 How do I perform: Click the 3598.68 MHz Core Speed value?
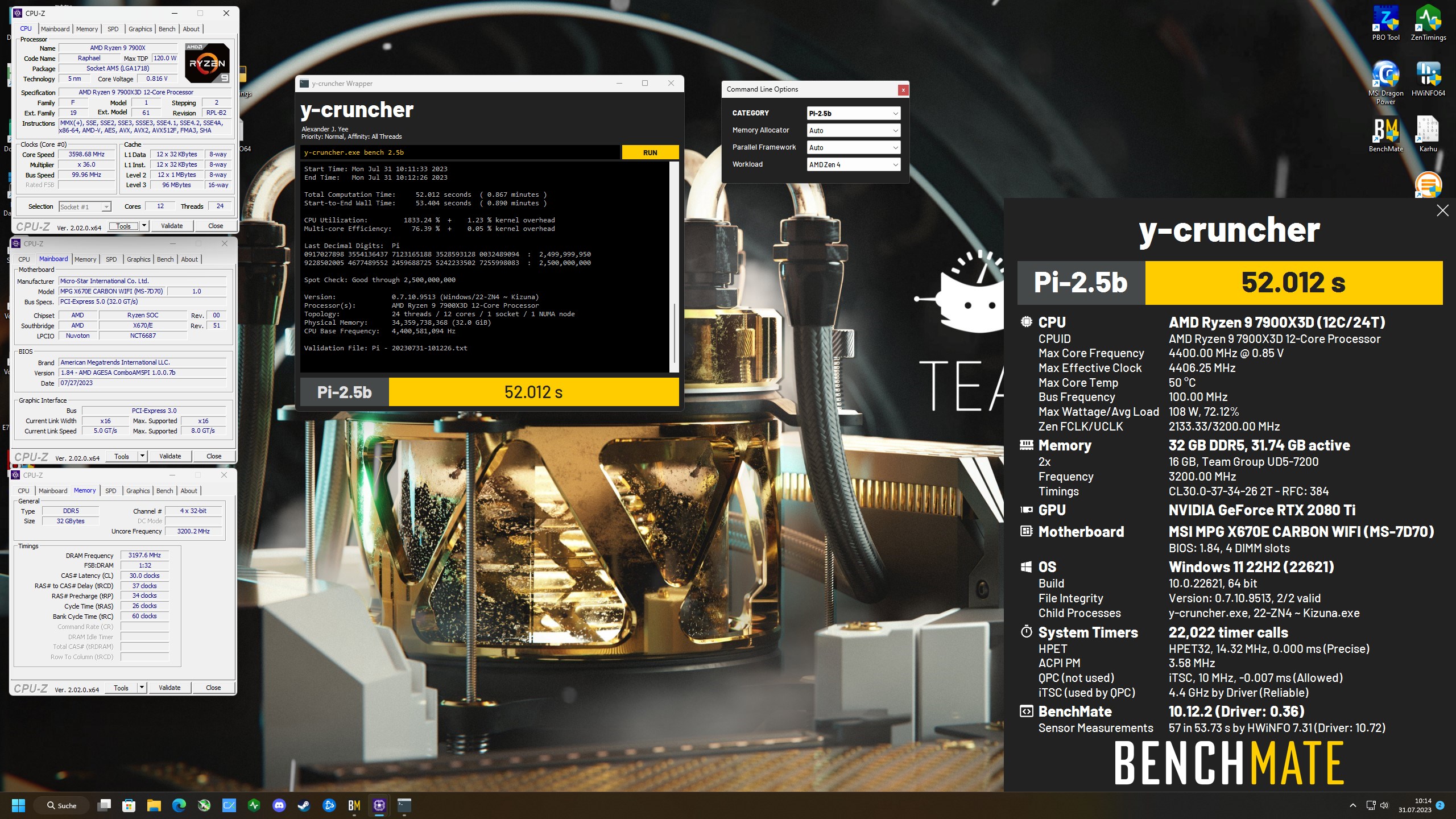pos(87,154)
